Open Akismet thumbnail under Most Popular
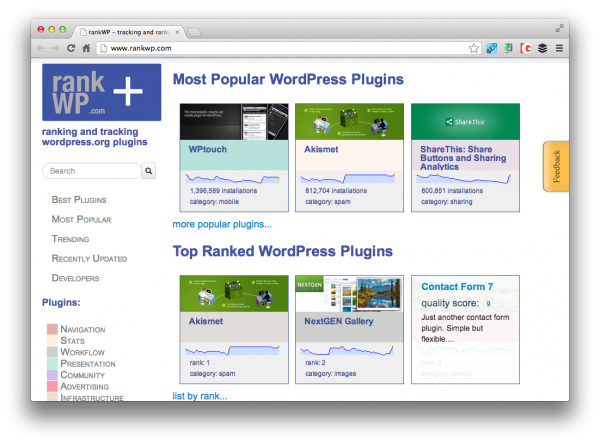This screenshot has height=444, width=600. point(349,122)
